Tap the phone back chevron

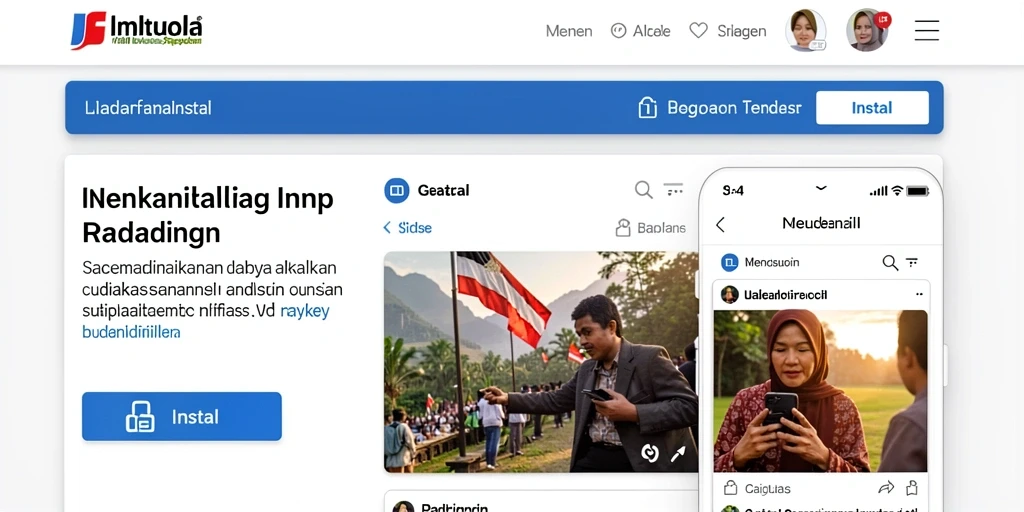[720, 225]
